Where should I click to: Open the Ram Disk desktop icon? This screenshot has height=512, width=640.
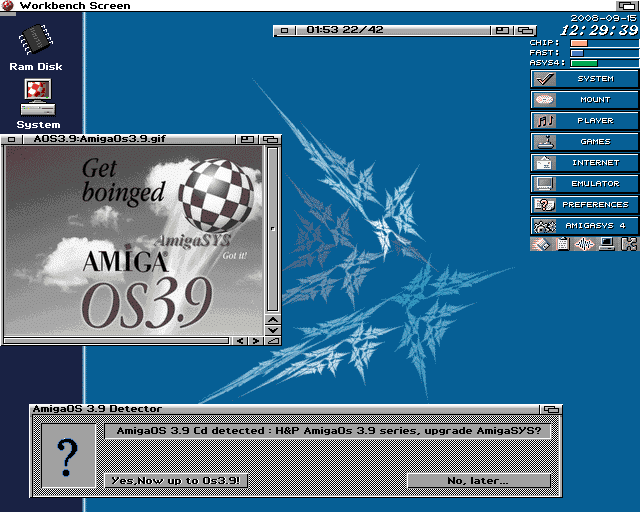click(36, 40)
